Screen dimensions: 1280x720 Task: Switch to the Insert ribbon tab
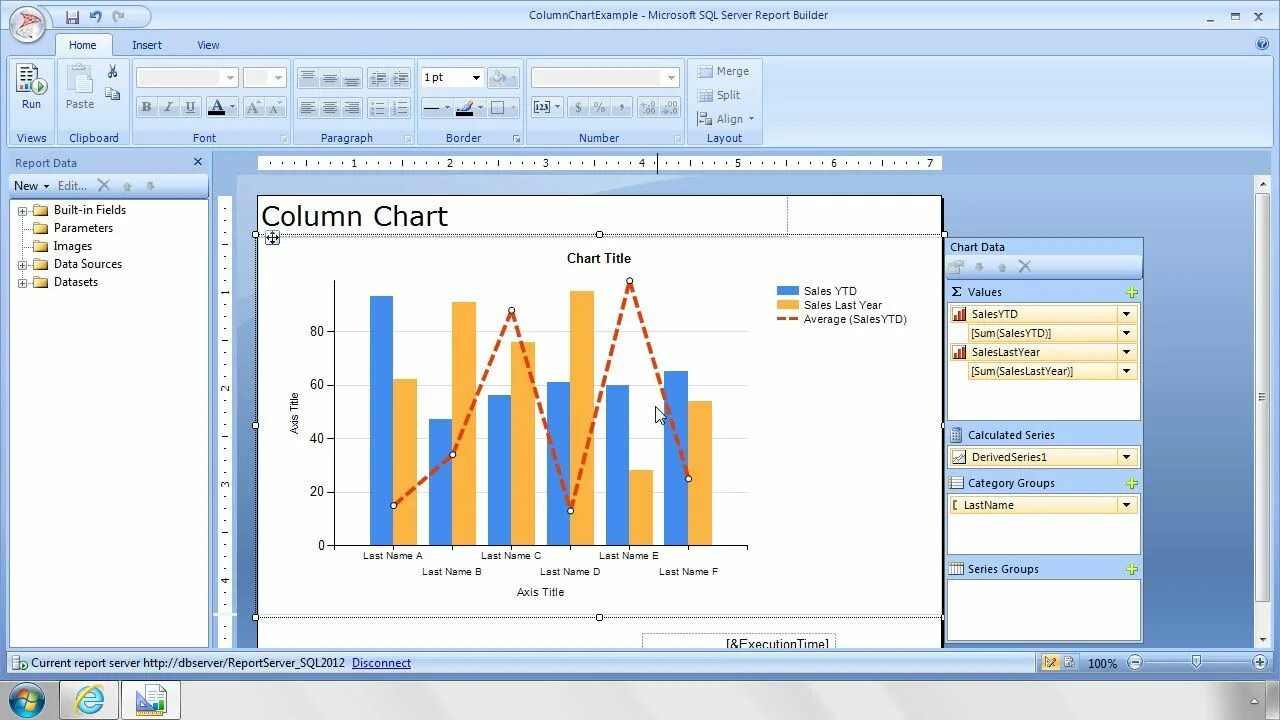coord(147,45)
